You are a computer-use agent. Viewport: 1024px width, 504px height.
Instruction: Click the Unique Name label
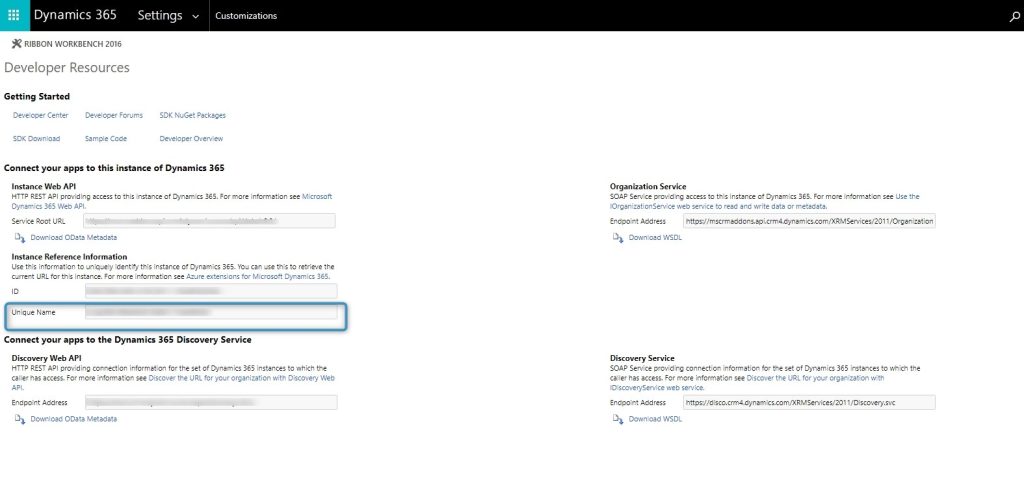click(33, 312)
